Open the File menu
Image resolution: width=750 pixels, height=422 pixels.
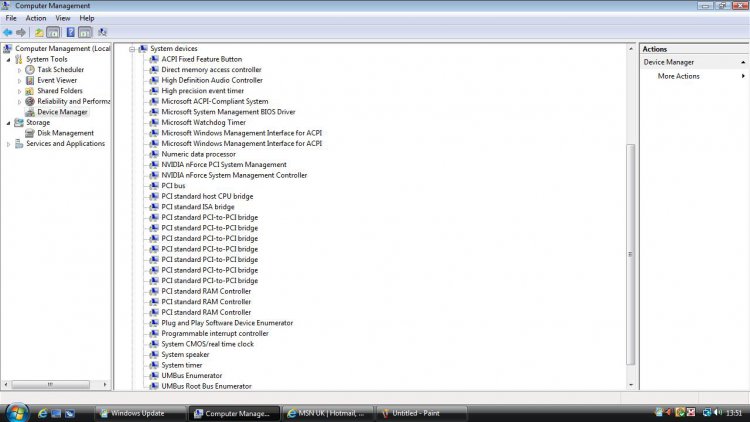coord(11,18)
